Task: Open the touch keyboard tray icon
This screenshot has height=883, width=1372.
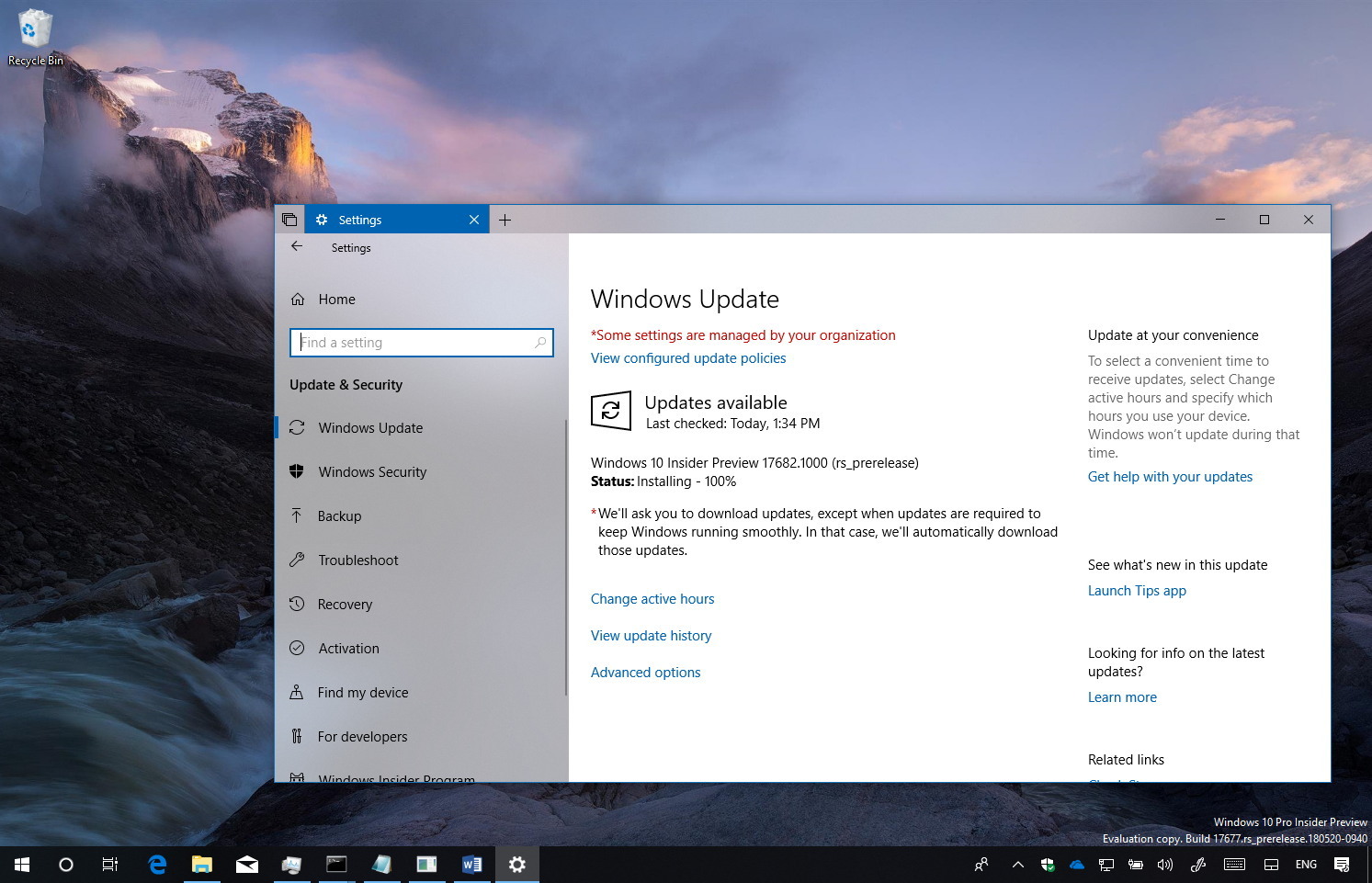Action: [1235, 865]
